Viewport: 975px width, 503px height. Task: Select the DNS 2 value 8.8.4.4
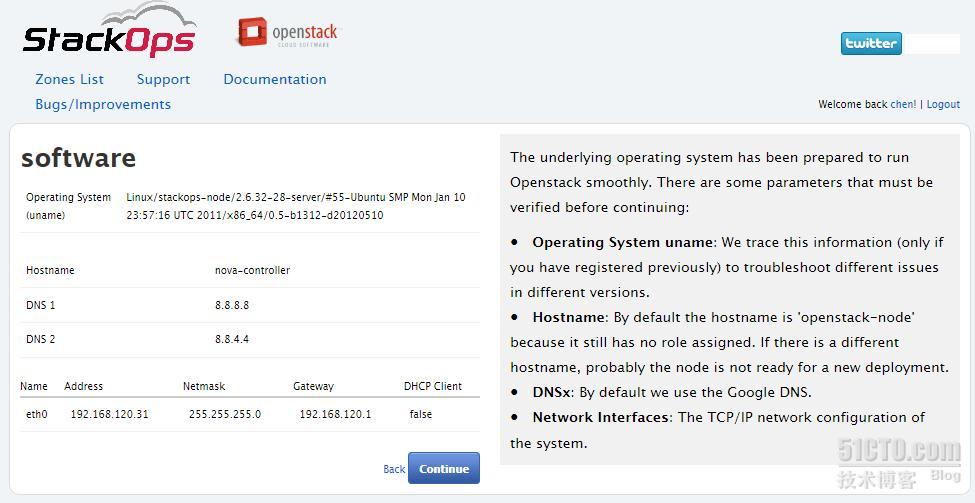point(232,339)
